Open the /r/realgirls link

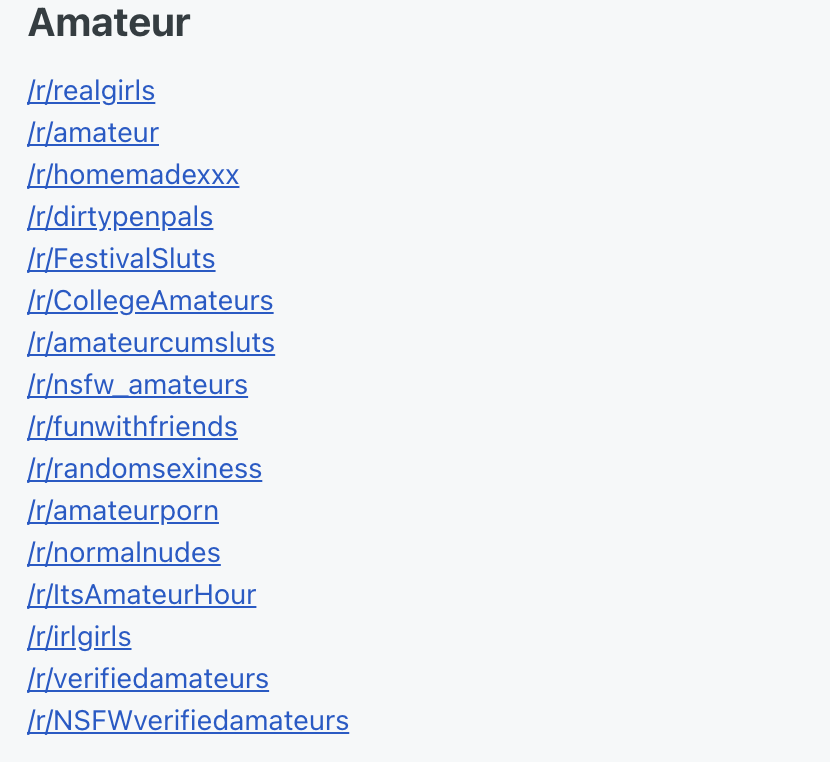pyautogui.click(x=91, y=91)
